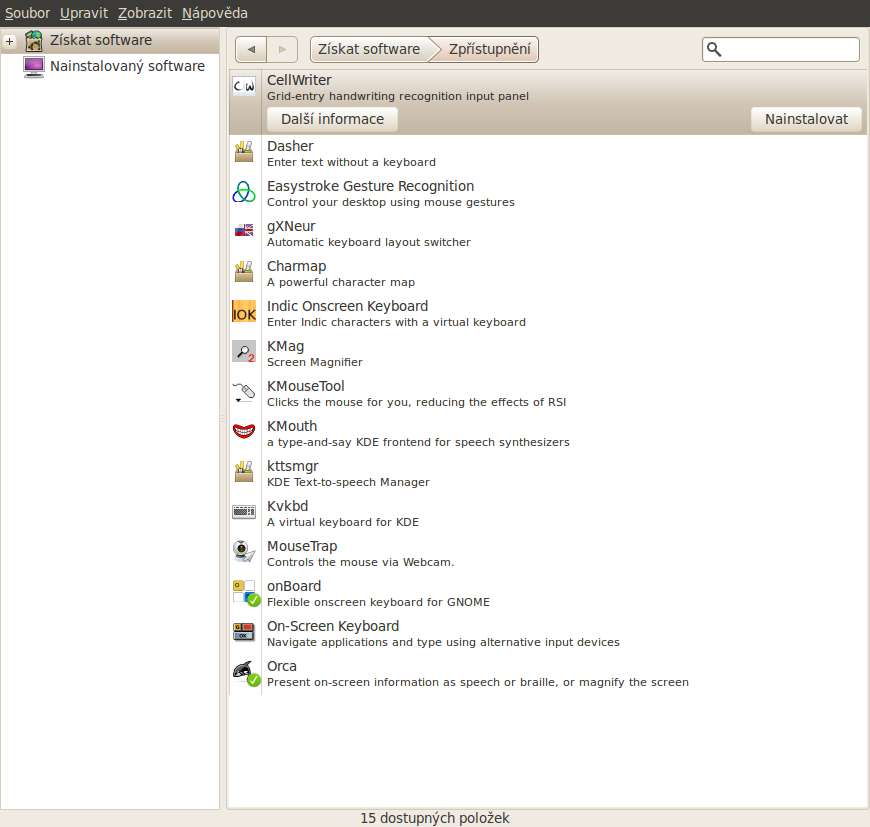Click the Získat software breadcrumb

(x=369, y=49)
